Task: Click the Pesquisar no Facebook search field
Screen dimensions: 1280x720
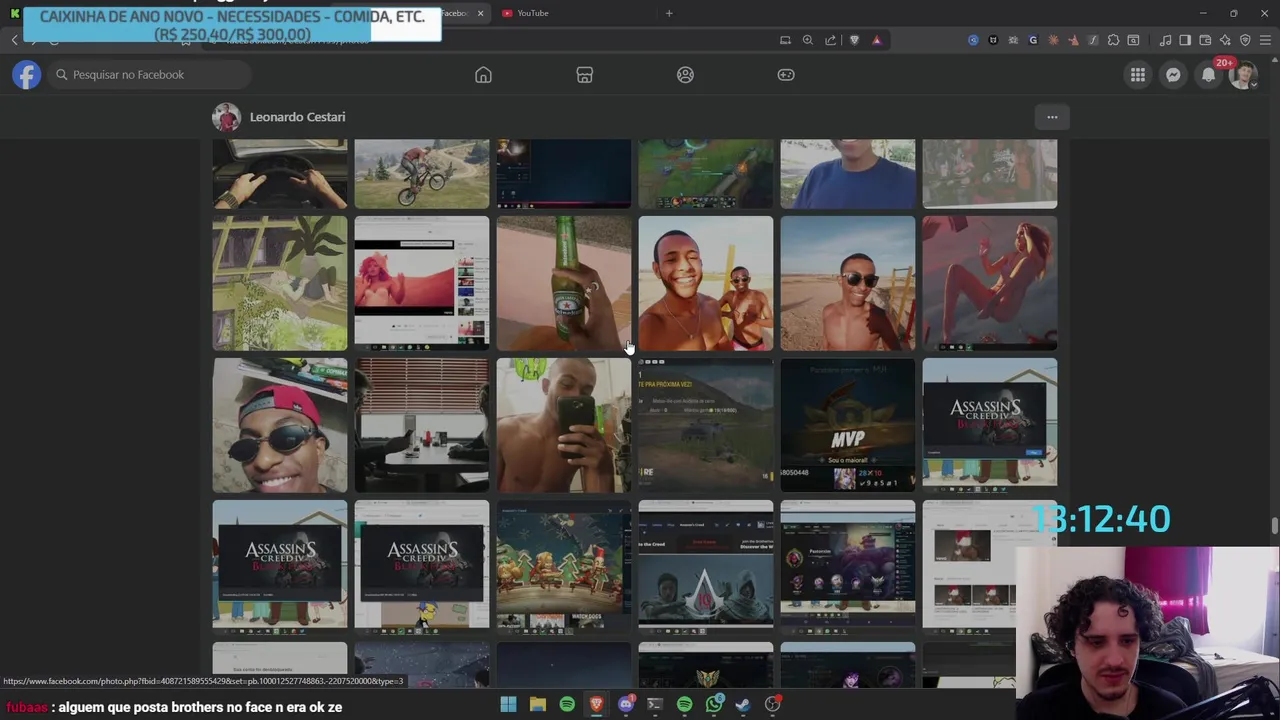Action: [150, 75]
